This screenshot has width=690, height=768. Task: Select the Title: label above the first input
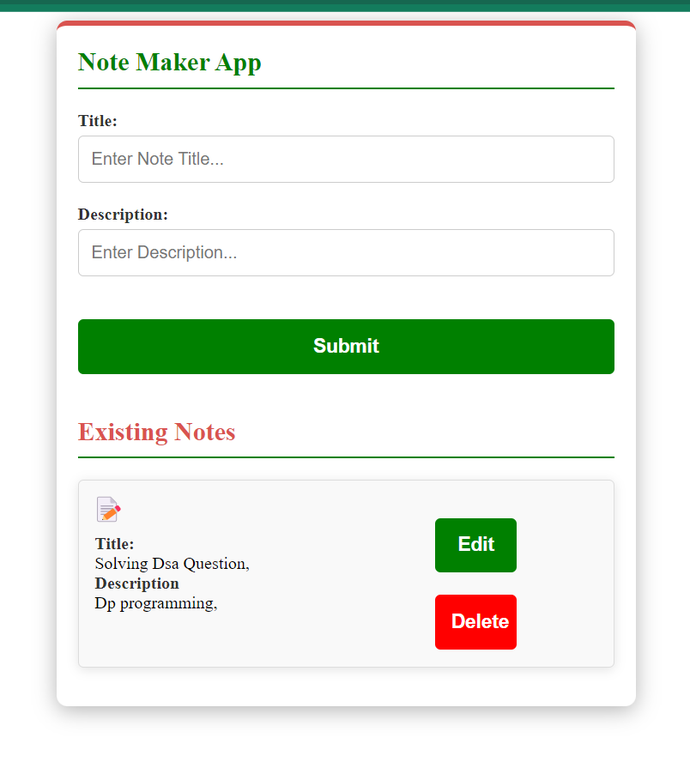pos(97,121)
